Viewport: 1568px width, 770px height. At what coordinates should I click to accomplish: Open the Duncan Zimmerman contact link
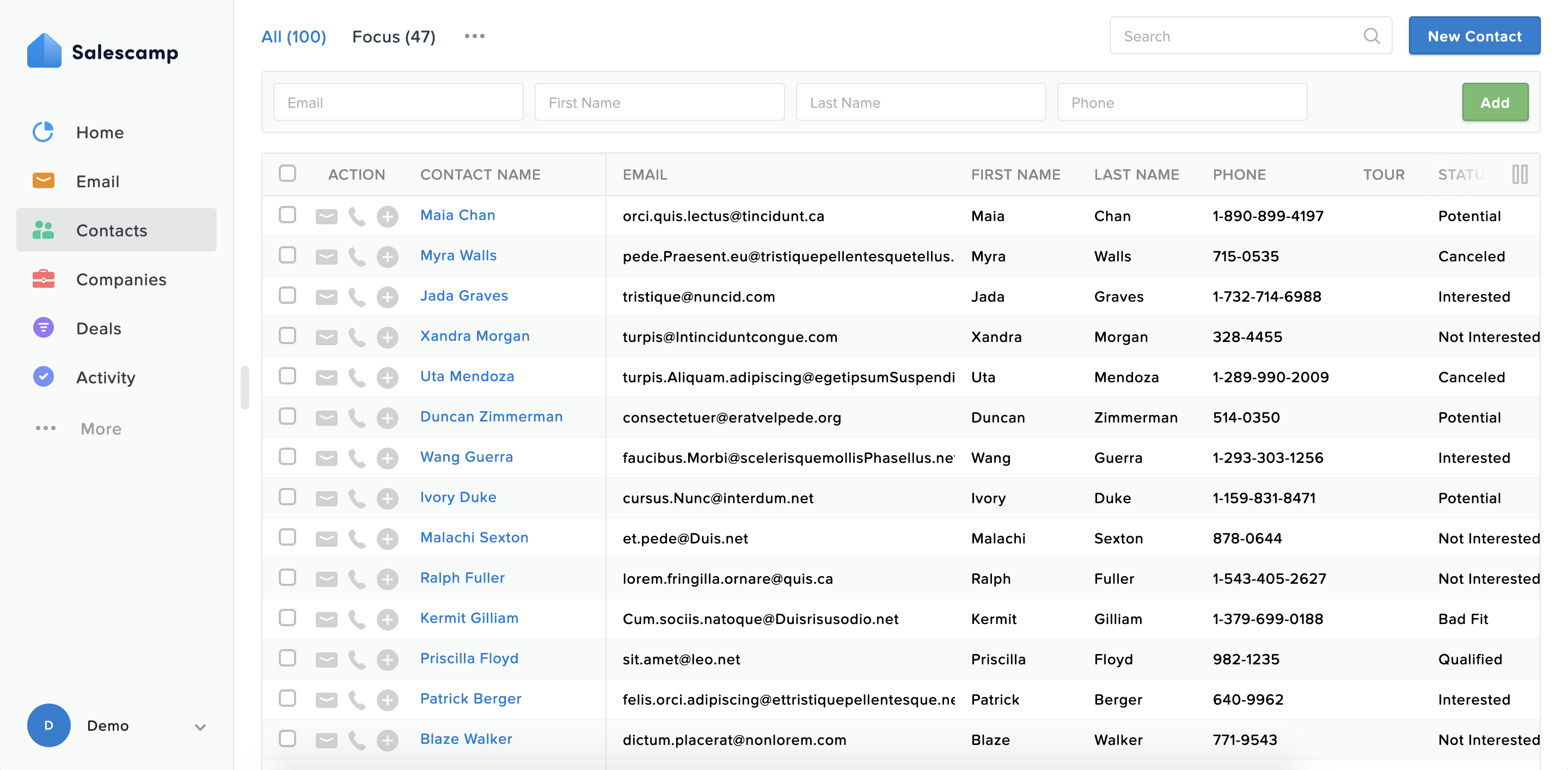491,417
